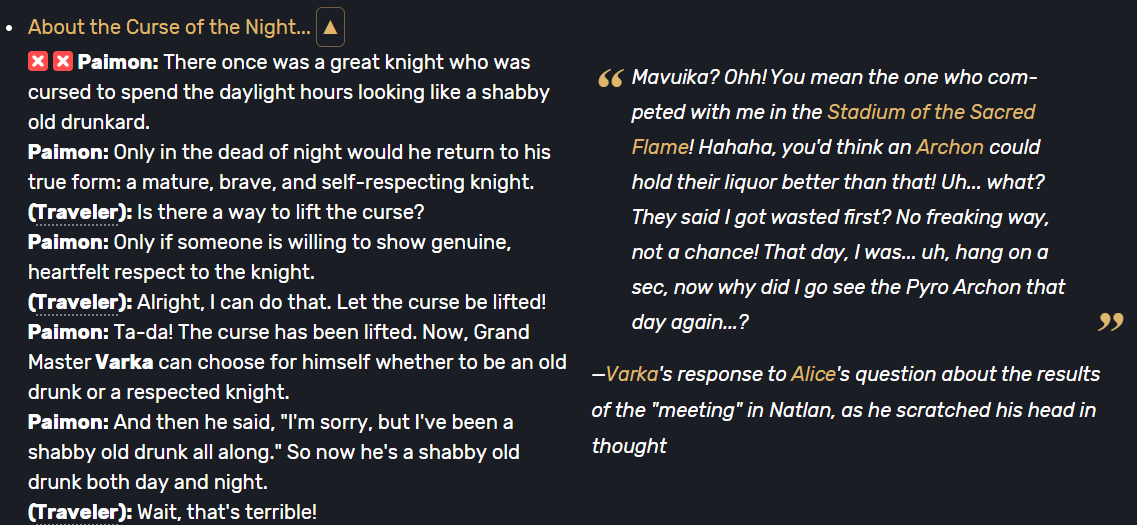Open 'About the Curse of the Night...' link
1137x525 pixels.
coord(169,28)
